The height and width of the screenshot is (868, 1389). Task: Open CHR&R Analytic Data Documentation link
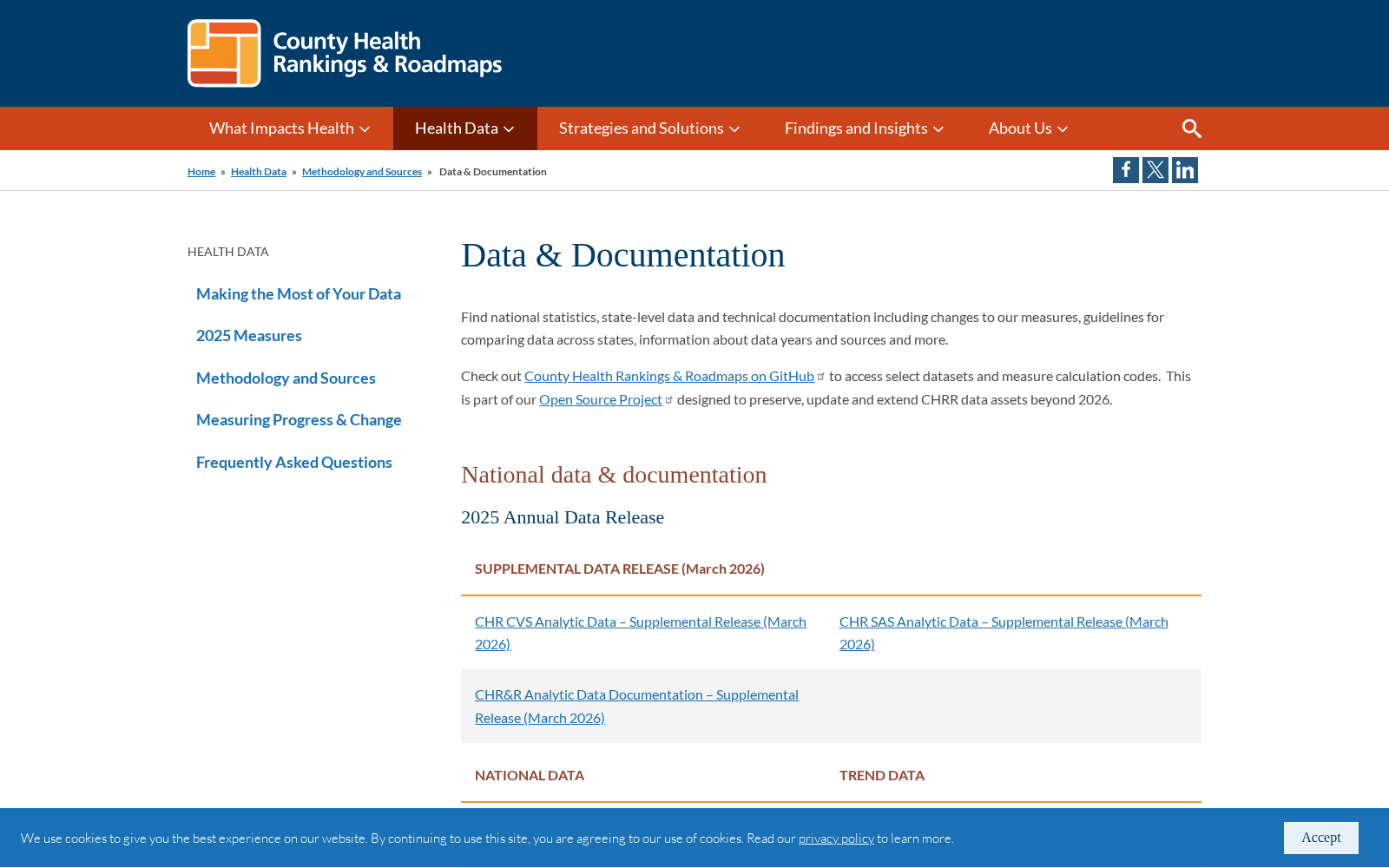coord(636,707)
